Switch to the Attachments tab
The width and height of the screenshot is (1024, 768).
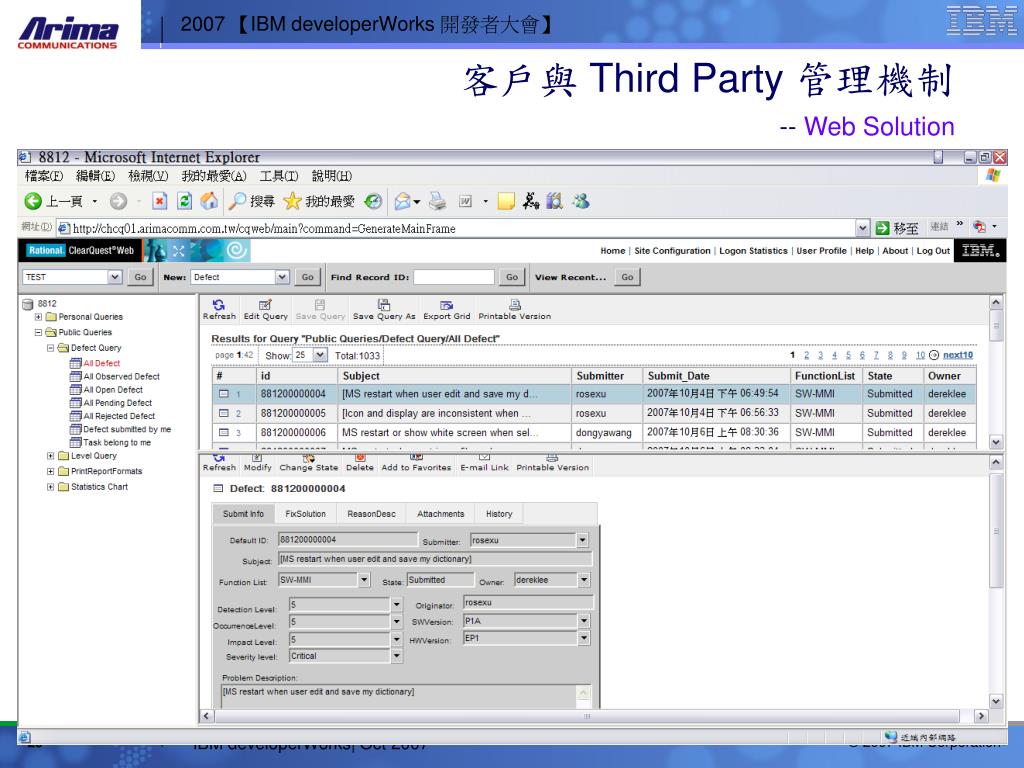440,514
